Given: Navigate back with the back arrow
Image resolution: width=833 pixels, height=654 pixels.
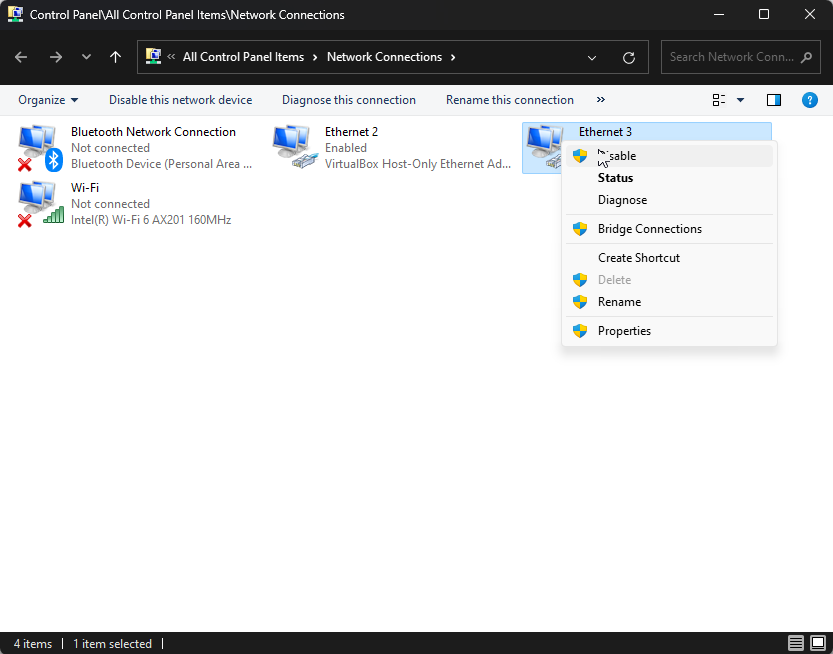Looking at the screenshot, I should click(x=22, y=58).
